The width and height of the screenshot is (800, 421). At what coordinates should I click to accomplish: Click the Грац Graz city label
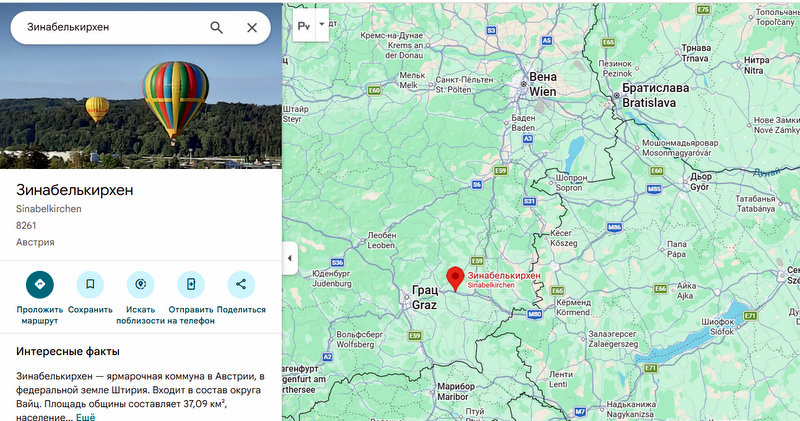[424, 298]
